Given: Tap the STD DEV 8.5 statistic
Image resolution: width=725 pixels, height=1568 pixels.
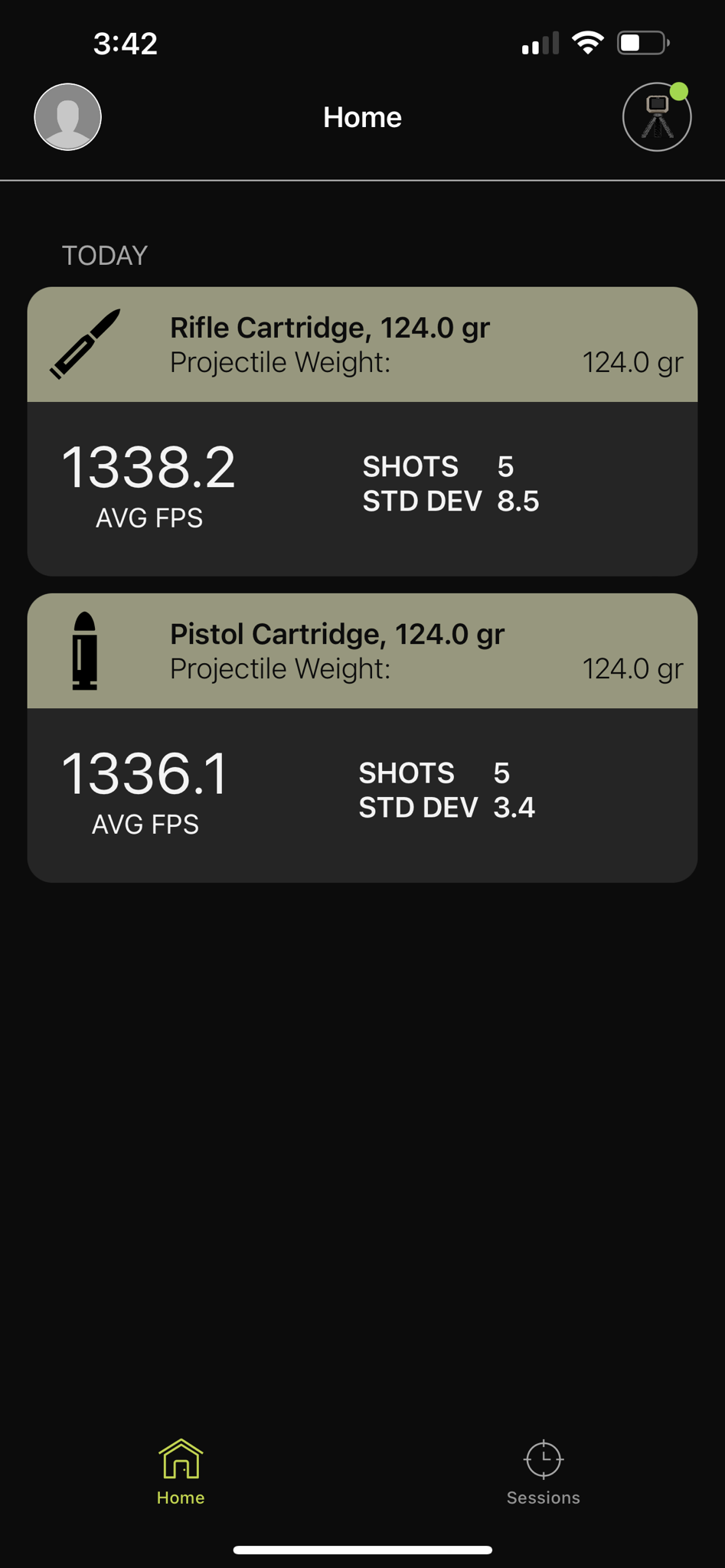Looking at the screenshot, I should pyautogui.click(x=451, y=501).
